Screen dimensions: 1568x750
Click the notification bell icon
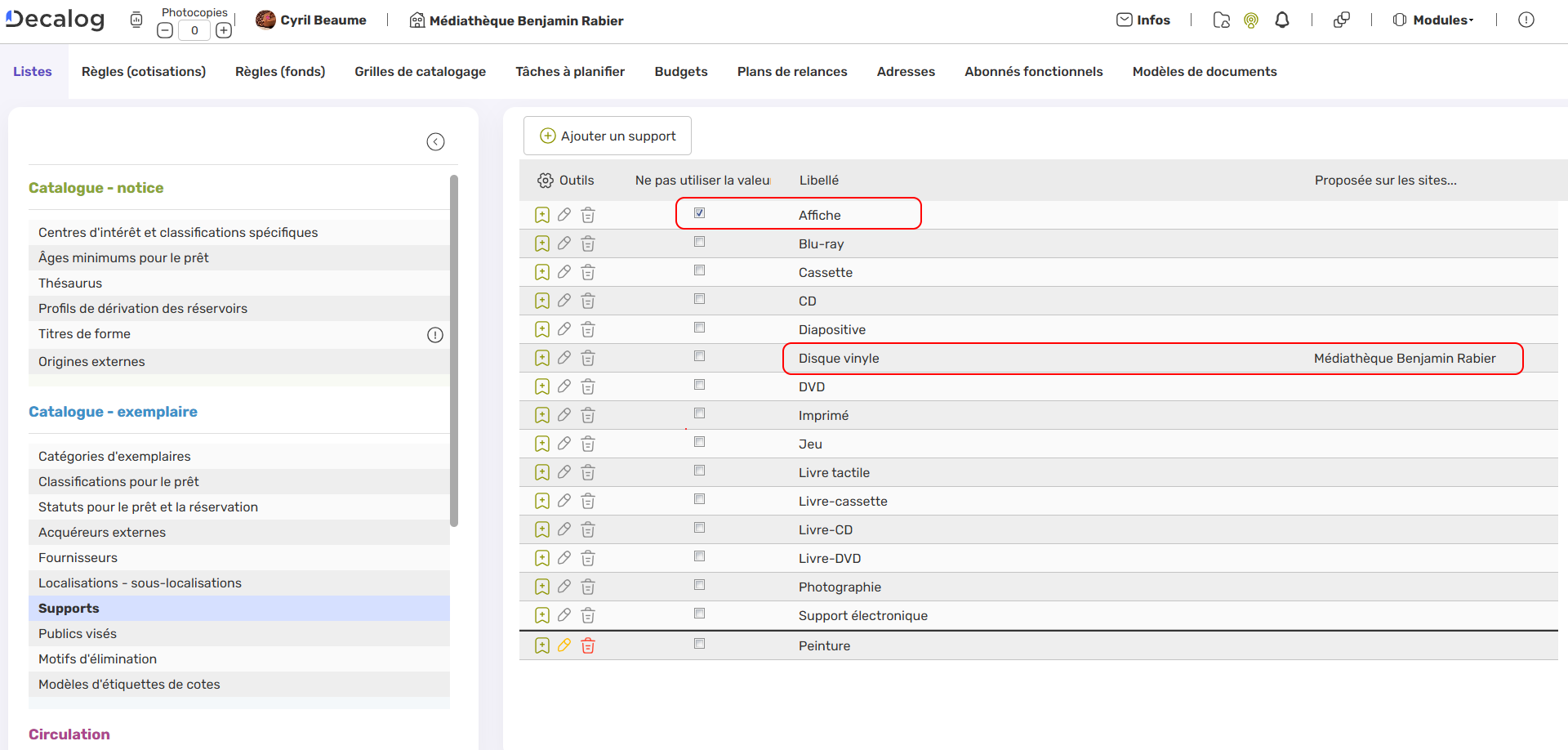click(1282, 20)
